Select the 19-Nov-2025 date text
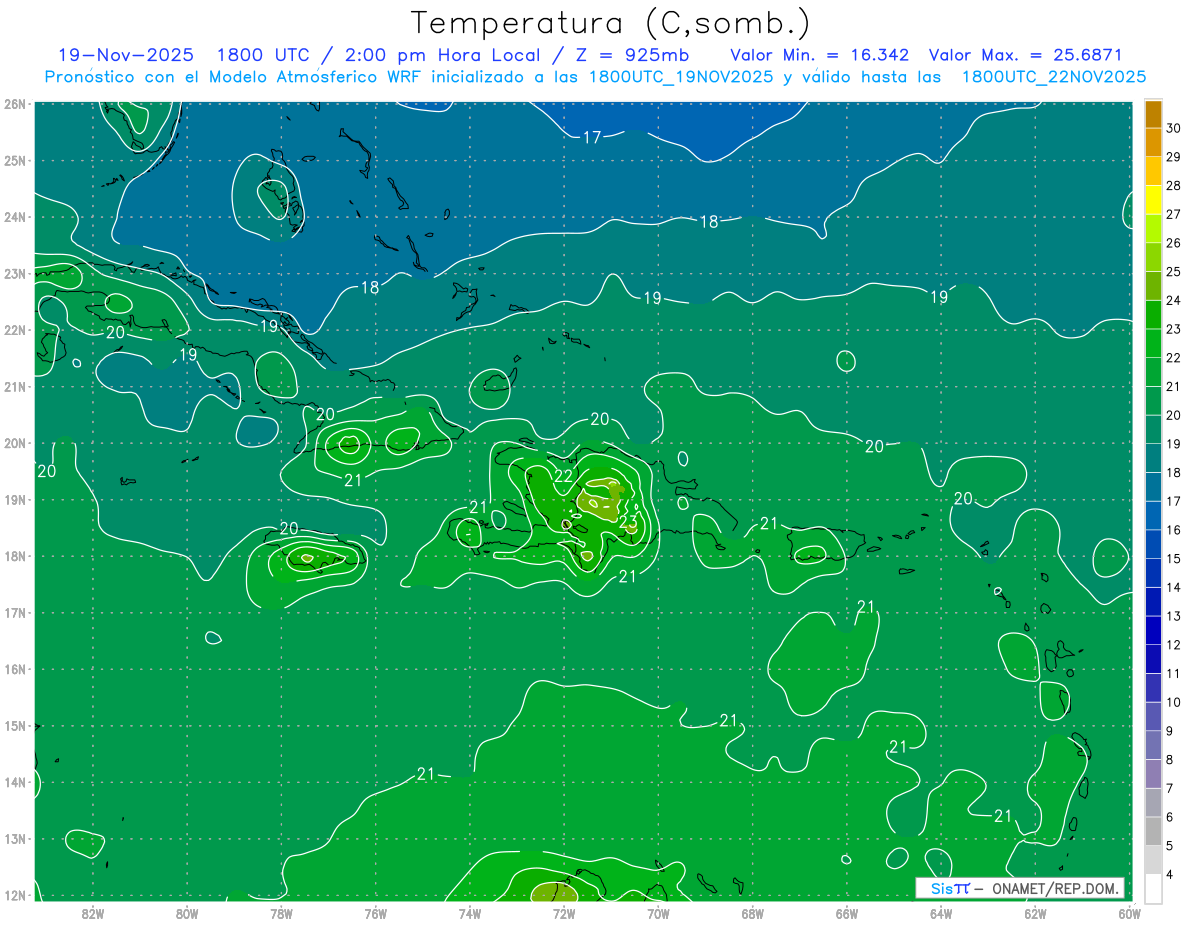This screenshot has height=927, width=1200. click(x=126, y=55)
